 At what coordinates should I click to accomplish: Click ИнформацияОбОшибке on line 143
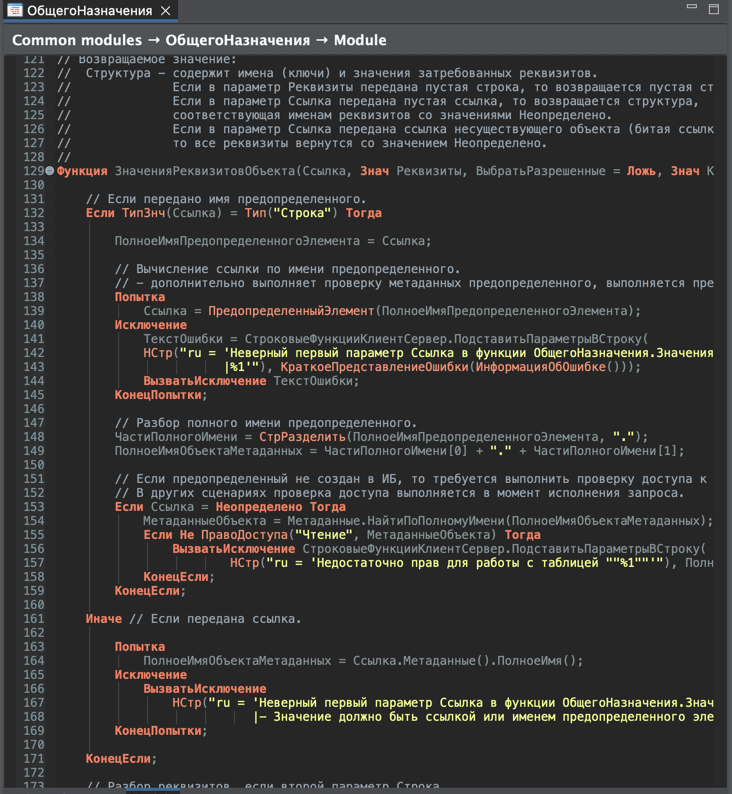pos(541,367)
